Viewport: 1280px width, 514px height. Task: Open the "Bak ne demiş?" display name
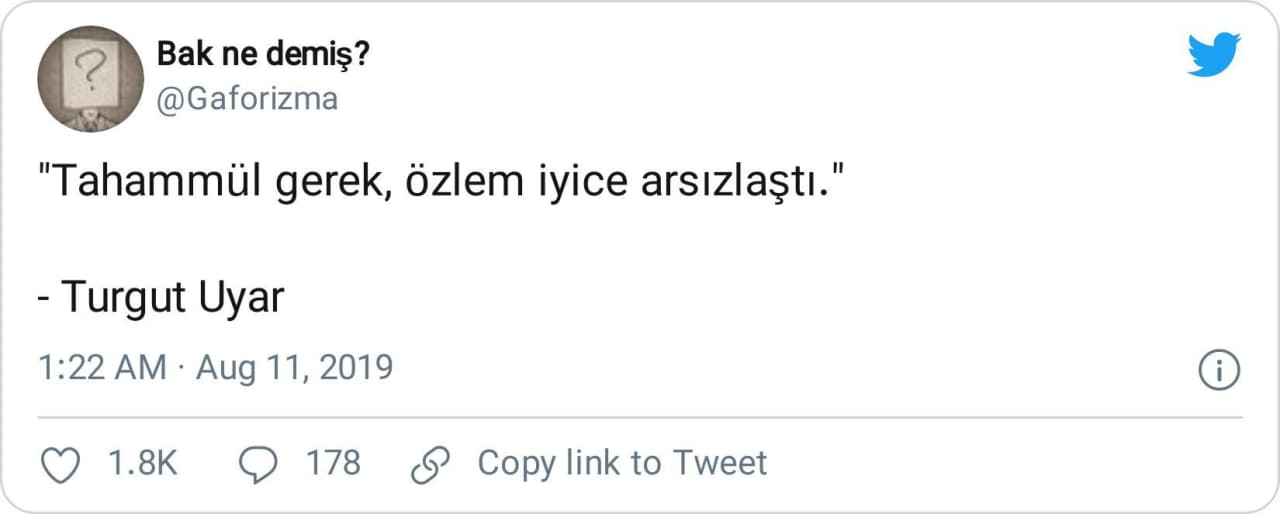(264, 55)
